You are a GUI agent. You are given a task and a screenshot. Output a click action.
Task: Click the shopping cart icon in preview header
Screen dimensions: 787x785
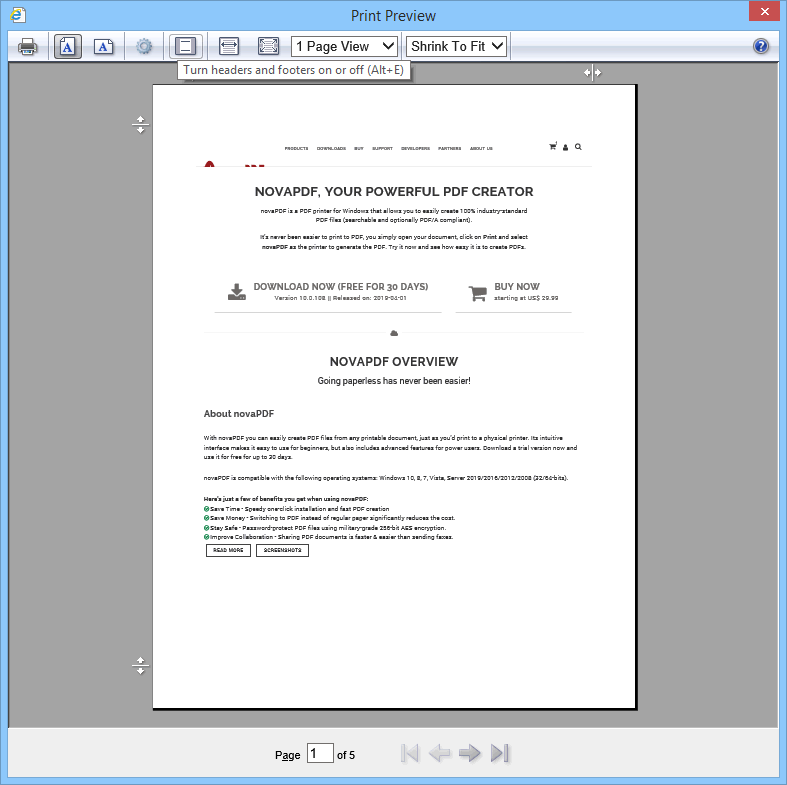(x=553, y=147)
